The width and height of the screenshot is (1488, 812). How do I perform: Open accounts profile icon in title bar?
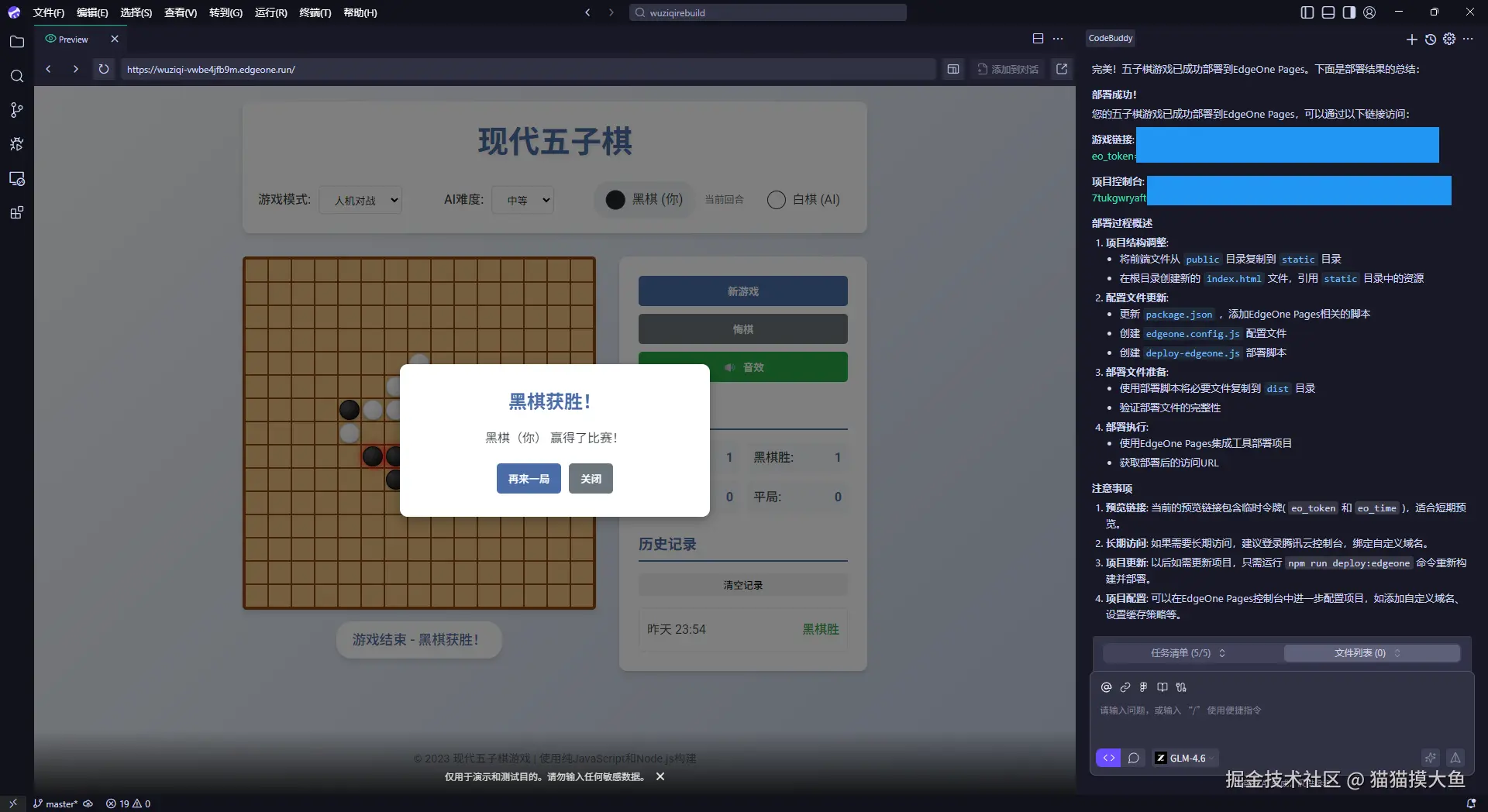click(x=1369, y=12)
